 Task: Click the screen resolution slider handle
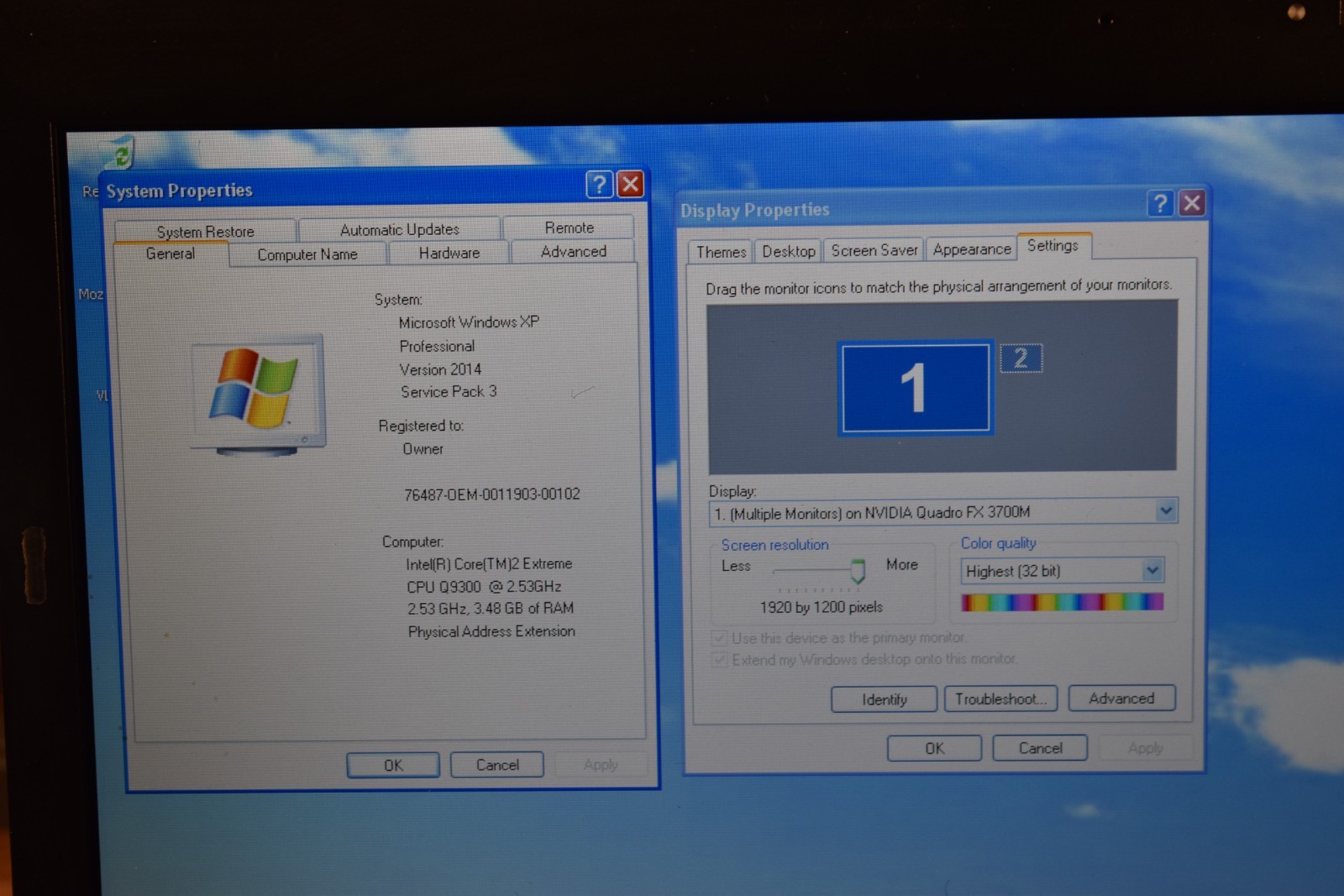[858, 571]
